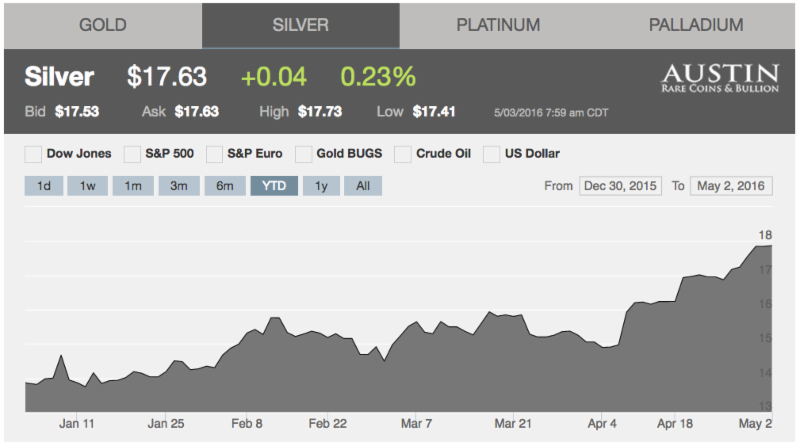
Task: Select the YTD range button
Action: coord(273,186)
